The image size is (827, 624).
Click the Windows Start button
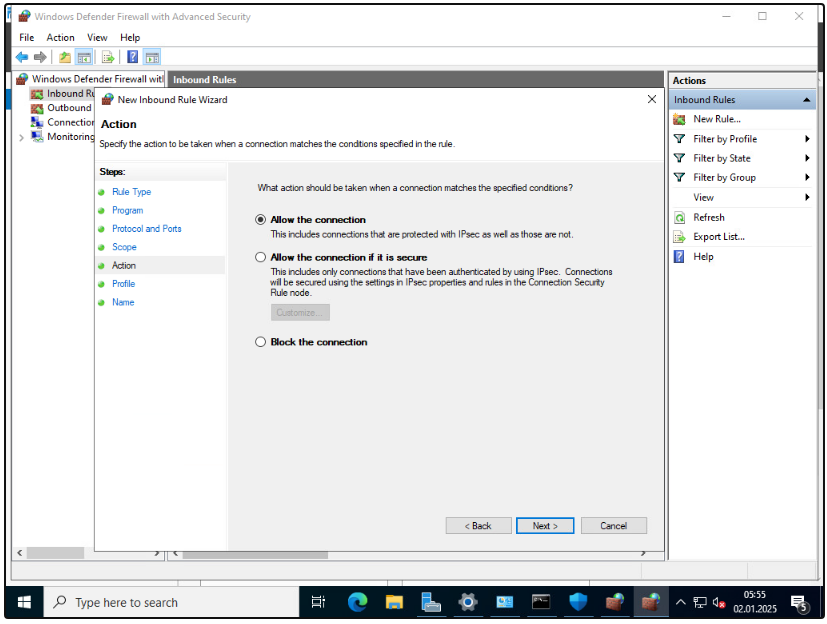tap(24, 602)
